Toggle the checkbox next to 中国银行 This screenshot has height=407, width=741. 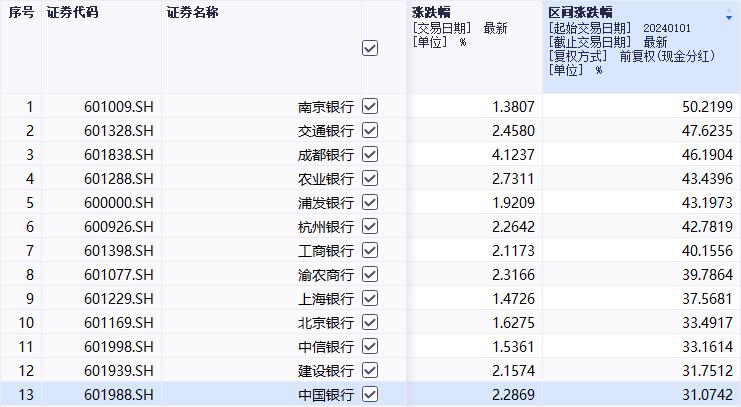click(370, 395)
